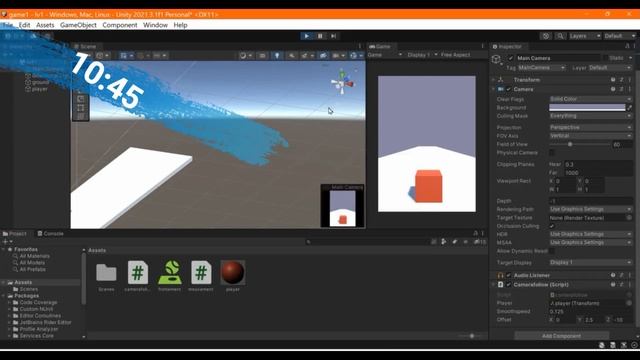Open the Tag MainCamera dropdown
The width and height of the screenshot is (640, 360).
[x=541, y=67]
